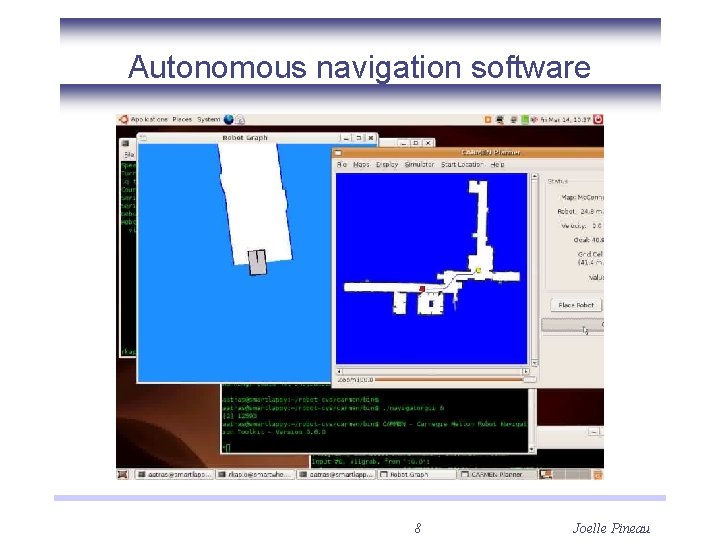The height and width of the screenshot is (540, 720).
Task: Click the red goal marker on the map
Action: click(x=422, y=289)
